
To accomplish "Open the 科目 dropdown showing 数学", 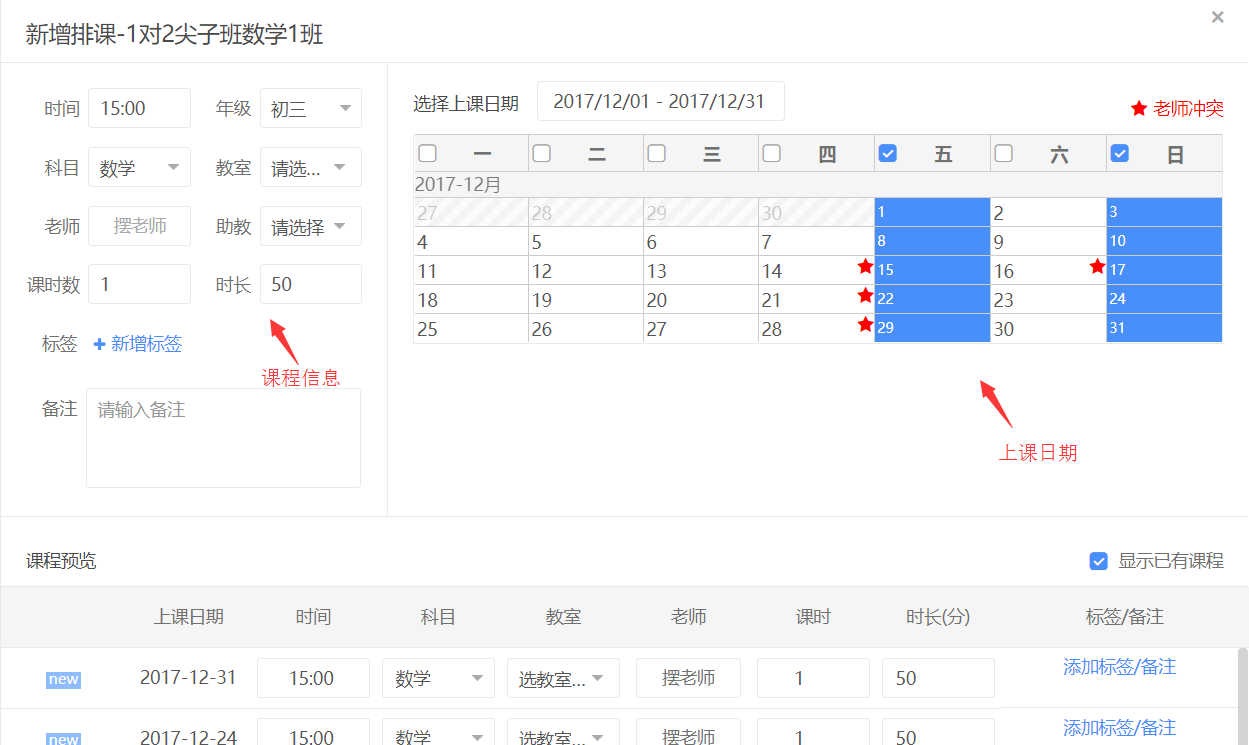I will point(139,167).
